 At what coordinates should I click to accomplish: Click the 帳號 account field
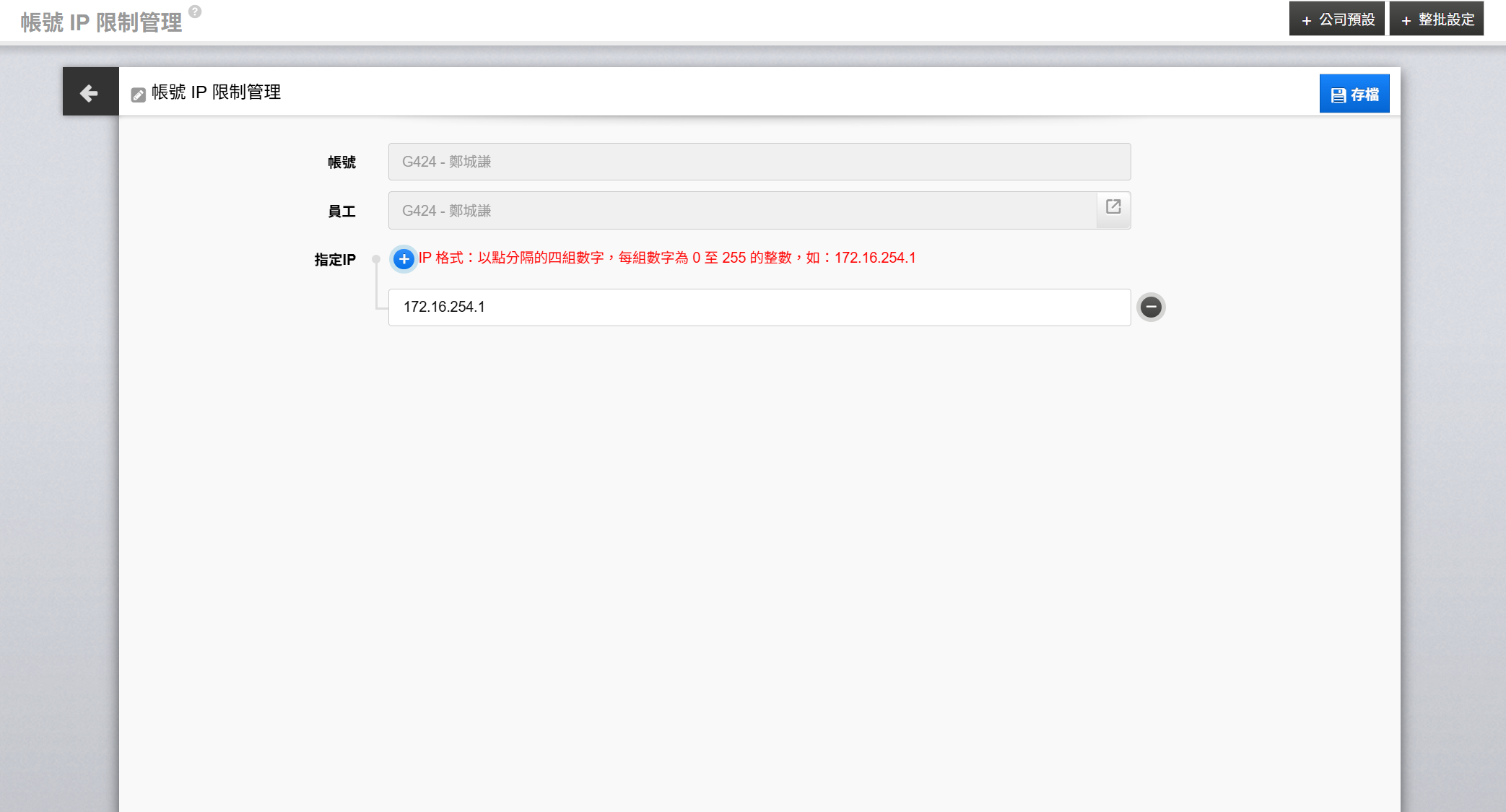click(759, 162)
